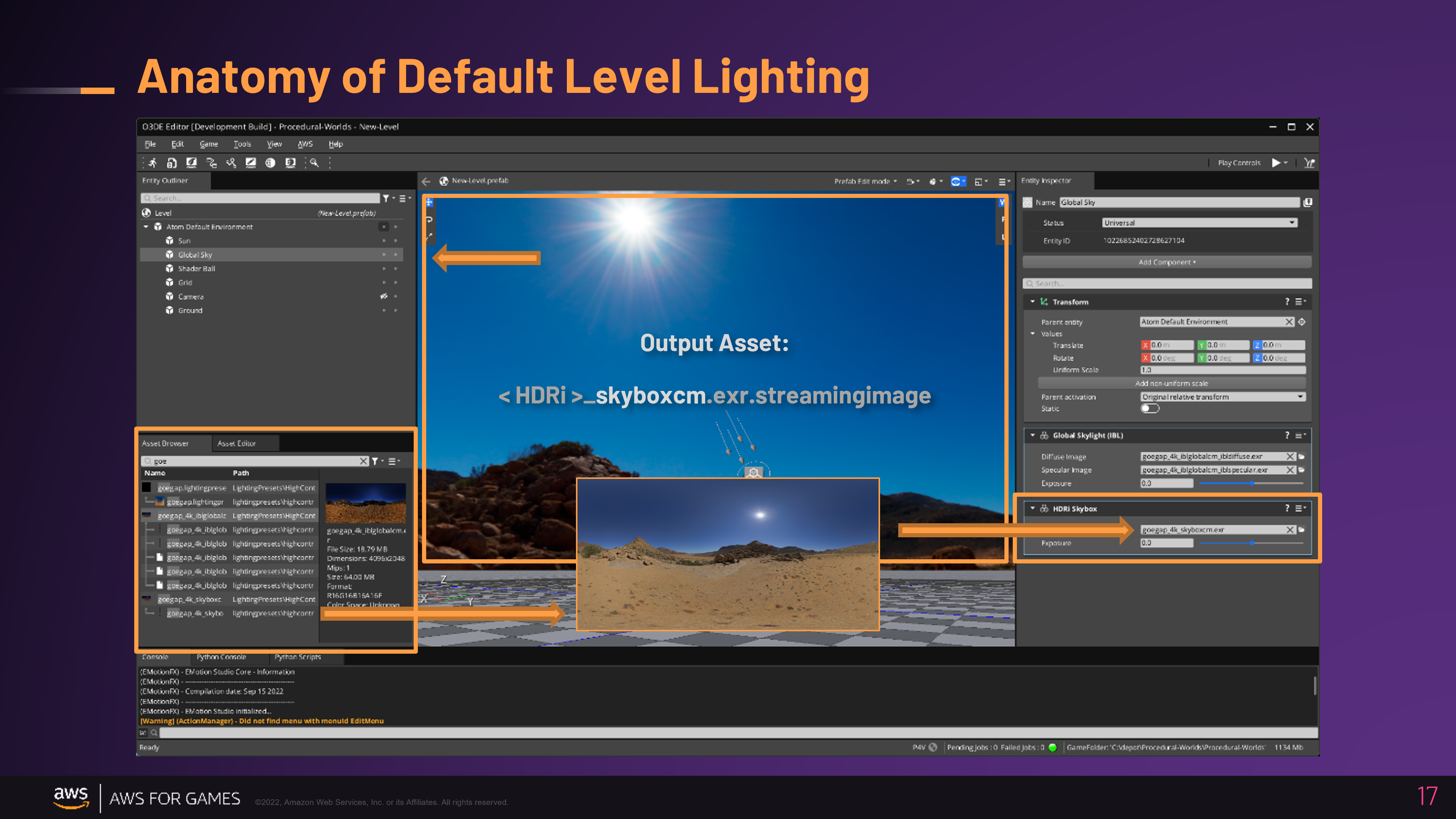
Task: Open HDRi Skybox help question mark
Action: (1287, 509)
